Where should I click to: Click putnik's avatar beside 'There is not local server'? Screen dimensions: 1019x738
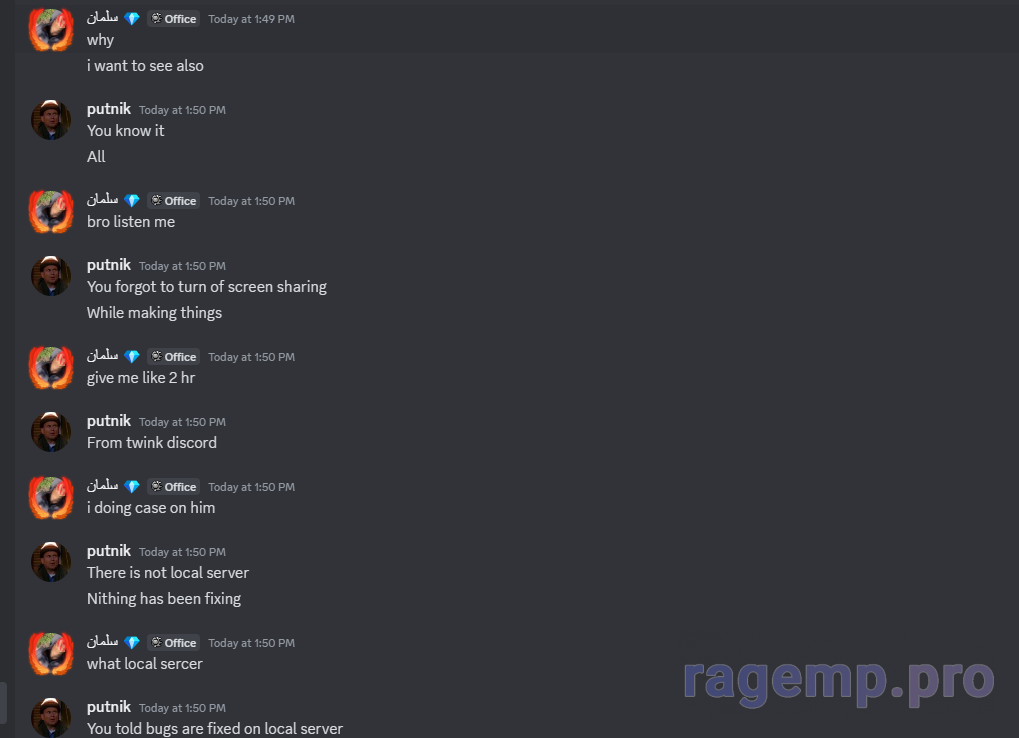pos(51,562)
